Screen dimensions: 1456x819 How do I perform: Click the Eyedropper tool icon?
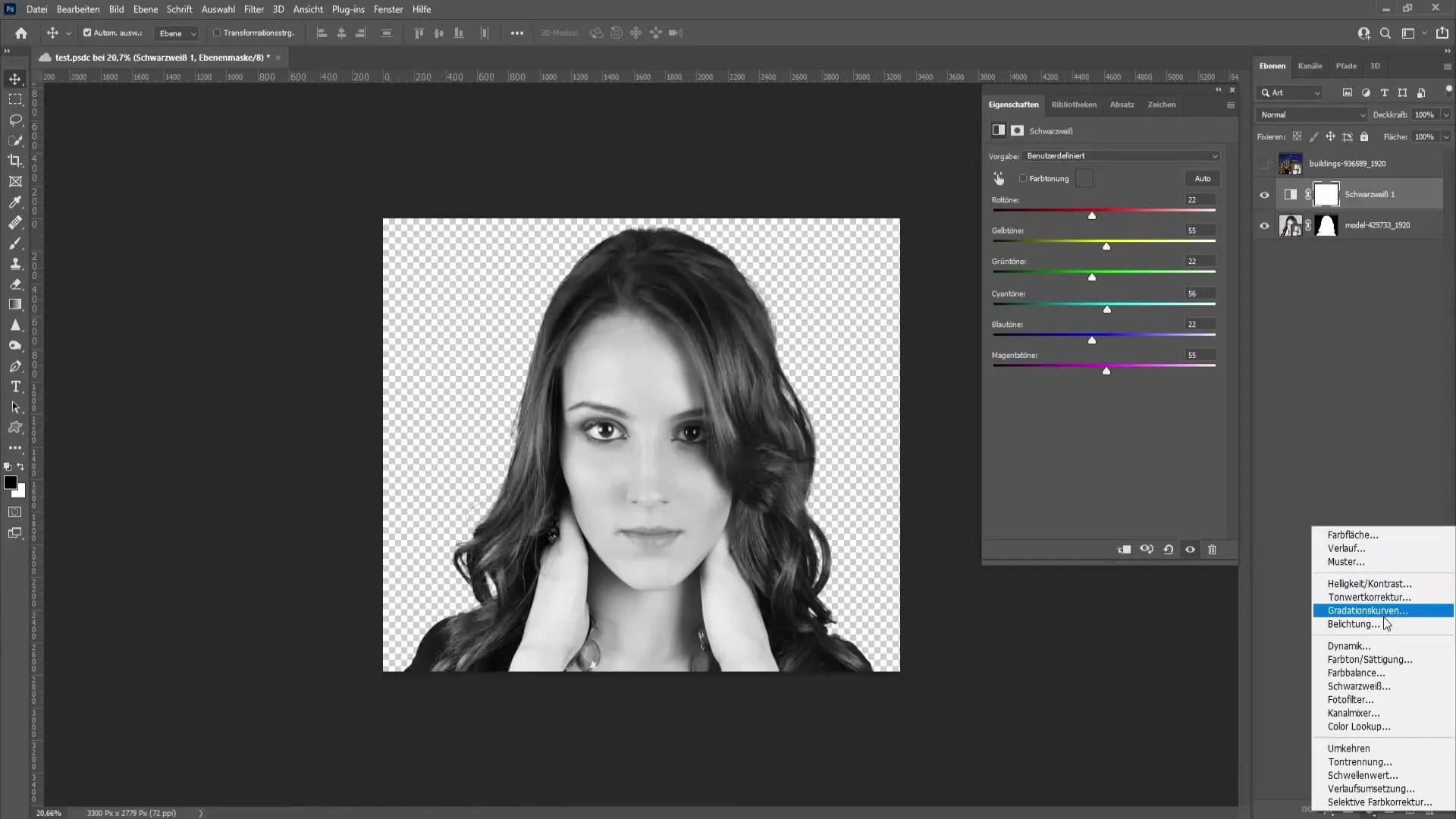[x=15, y=202]
